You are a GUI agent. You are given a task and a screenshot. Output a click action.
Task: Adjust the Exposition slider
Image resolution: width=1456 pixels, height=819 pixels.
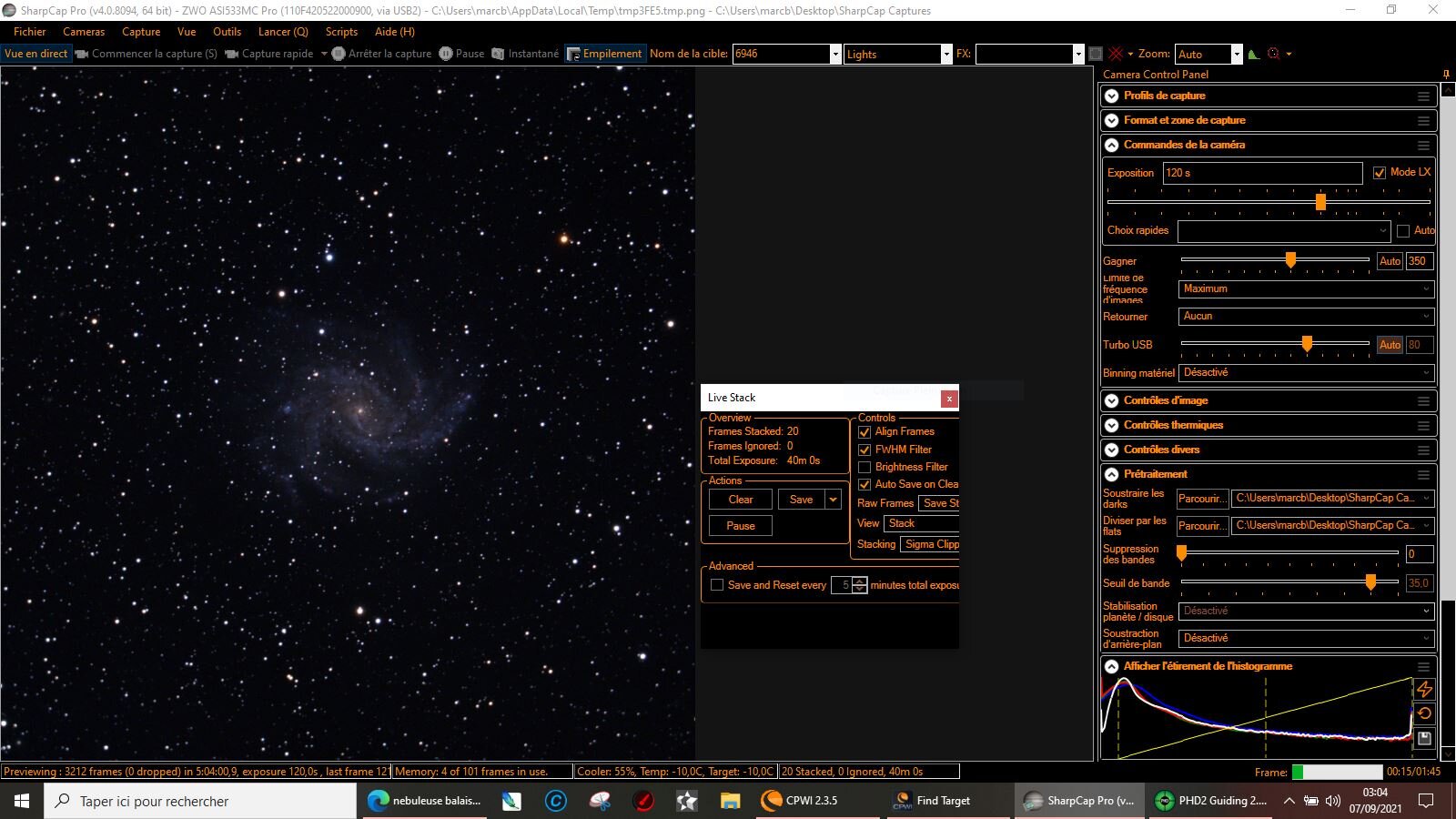1320,202
